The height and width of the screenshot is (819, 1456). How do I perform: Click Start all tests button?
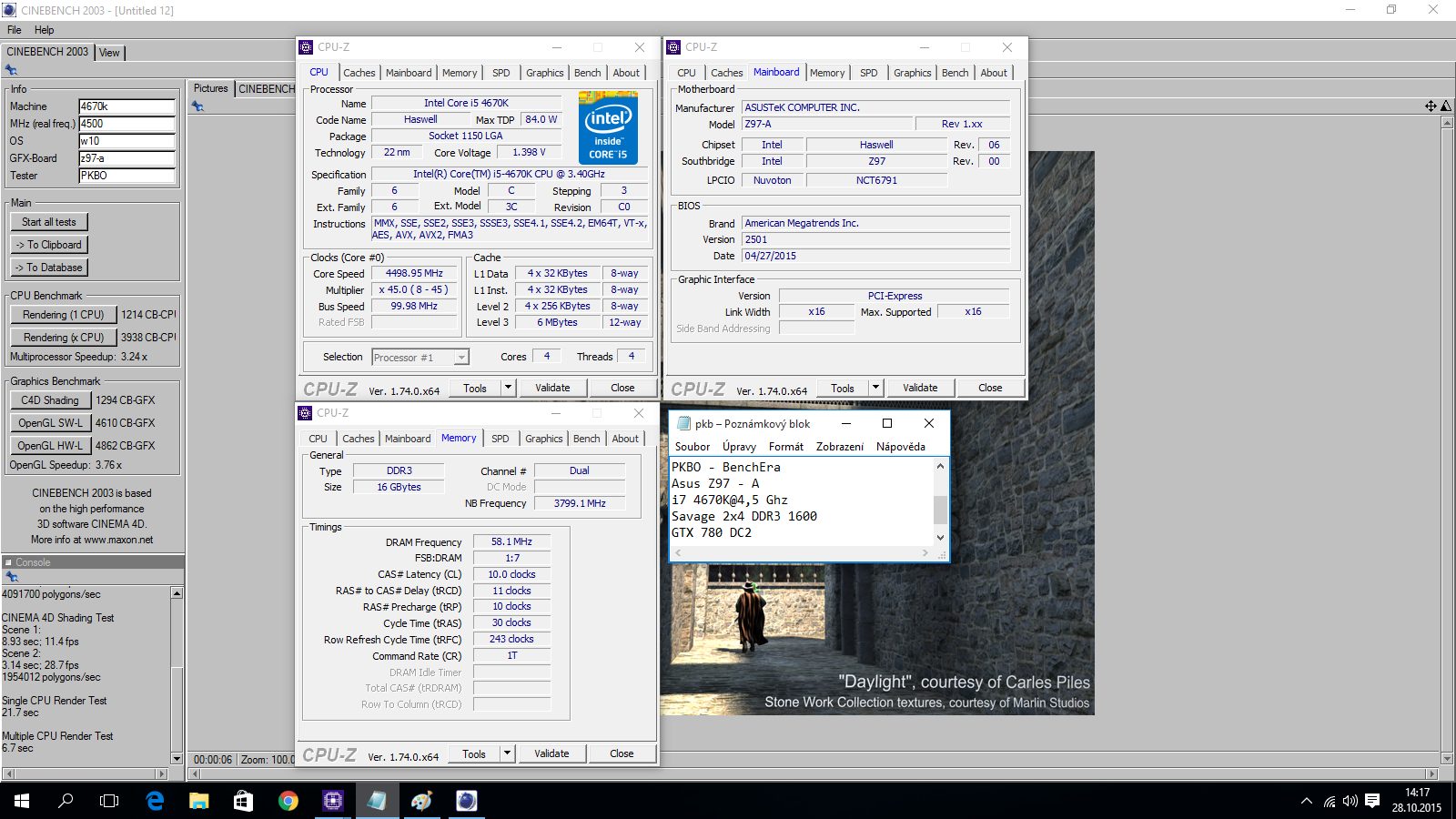click(x=49, y=222)
